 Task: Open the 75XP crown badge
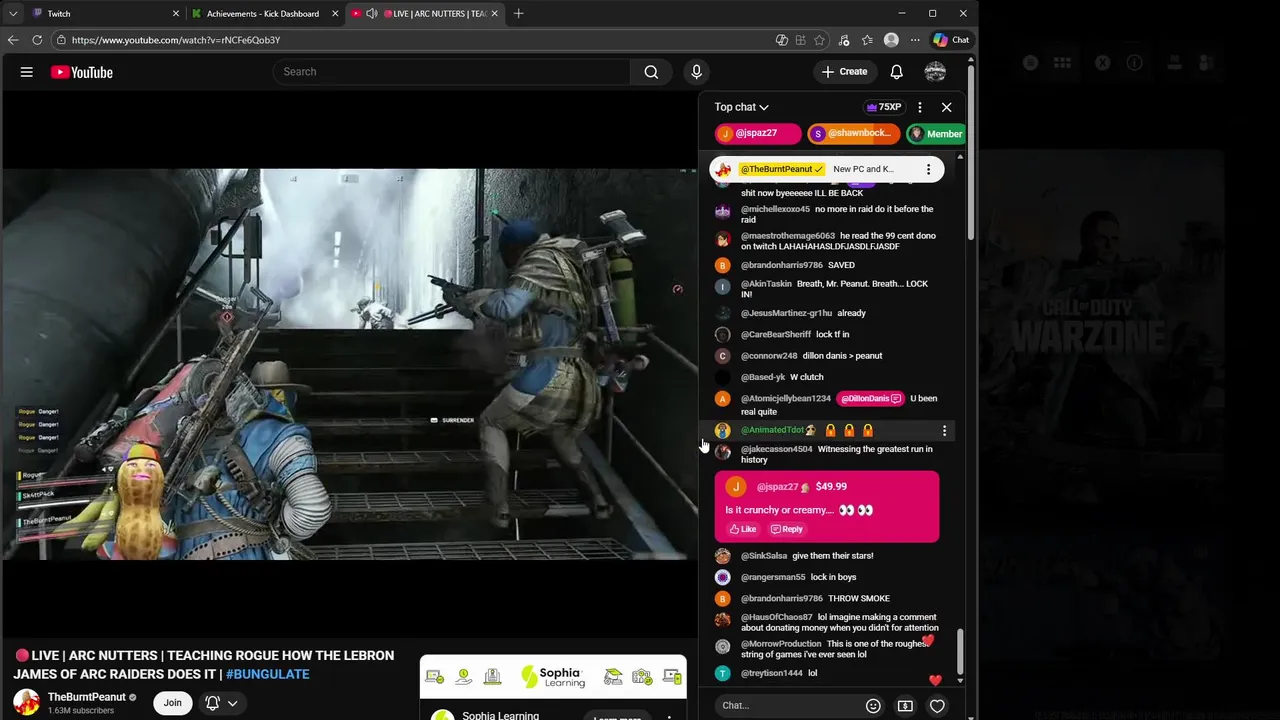point(884,107)
